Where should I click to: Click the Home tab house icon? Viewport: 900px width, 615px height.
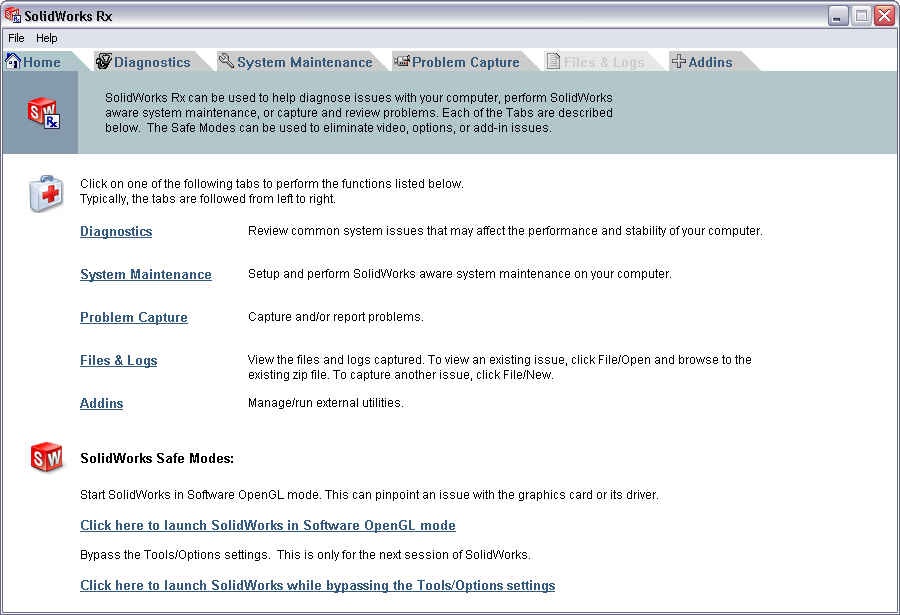point(13,61)
